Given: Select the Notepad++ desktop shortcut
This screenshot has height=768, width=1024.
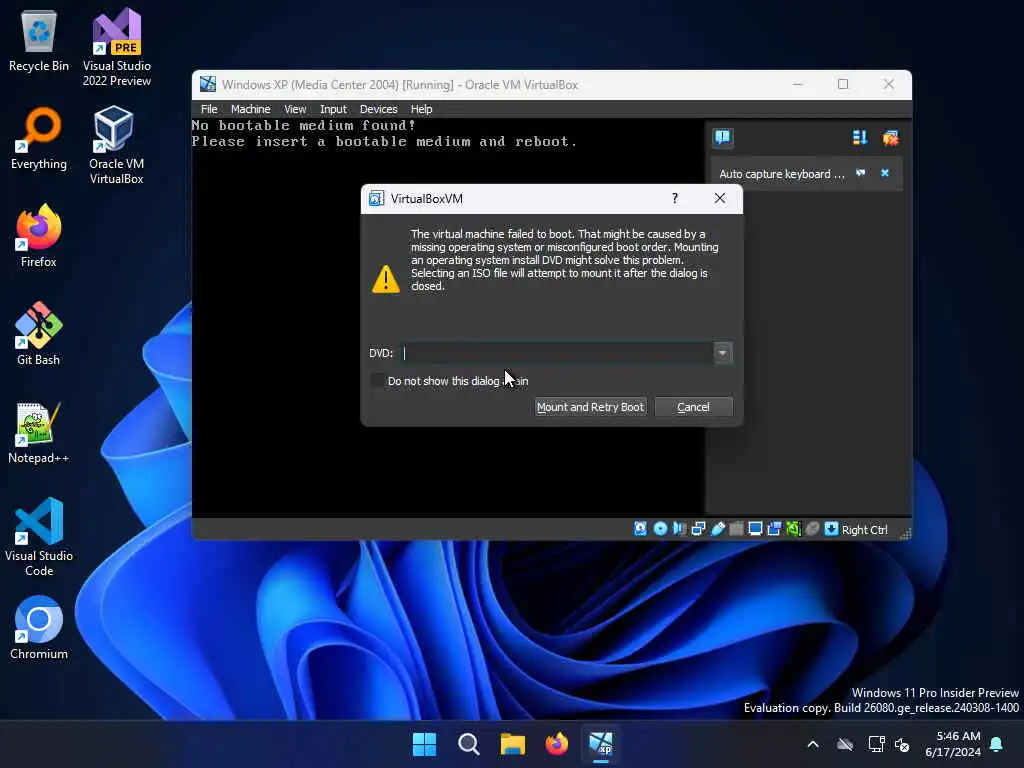Looking at the screenshot, I should [39, 433].
